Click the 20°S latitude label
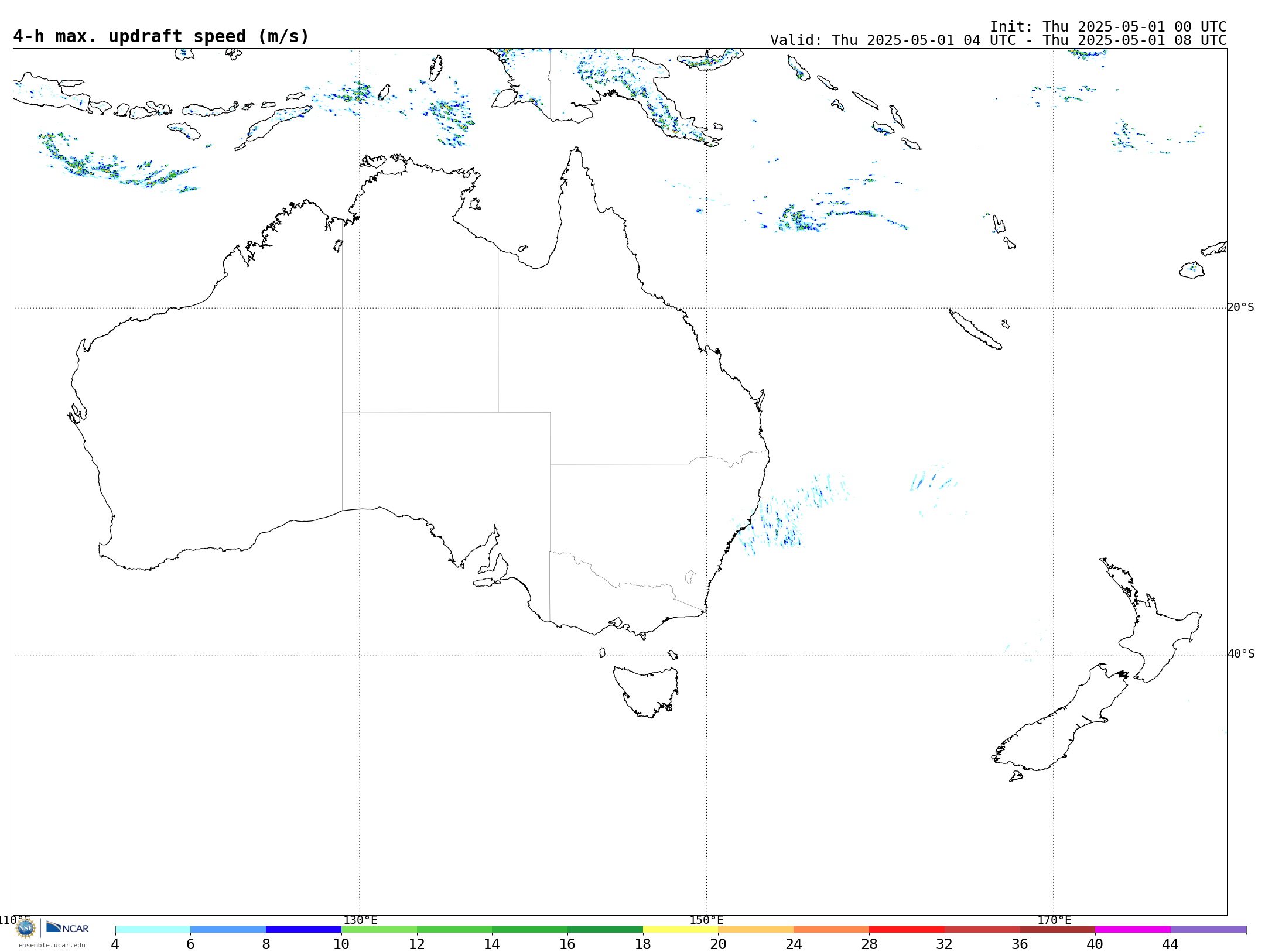The width and height of the screenshot is (1265, 952). coord(1240,307)
